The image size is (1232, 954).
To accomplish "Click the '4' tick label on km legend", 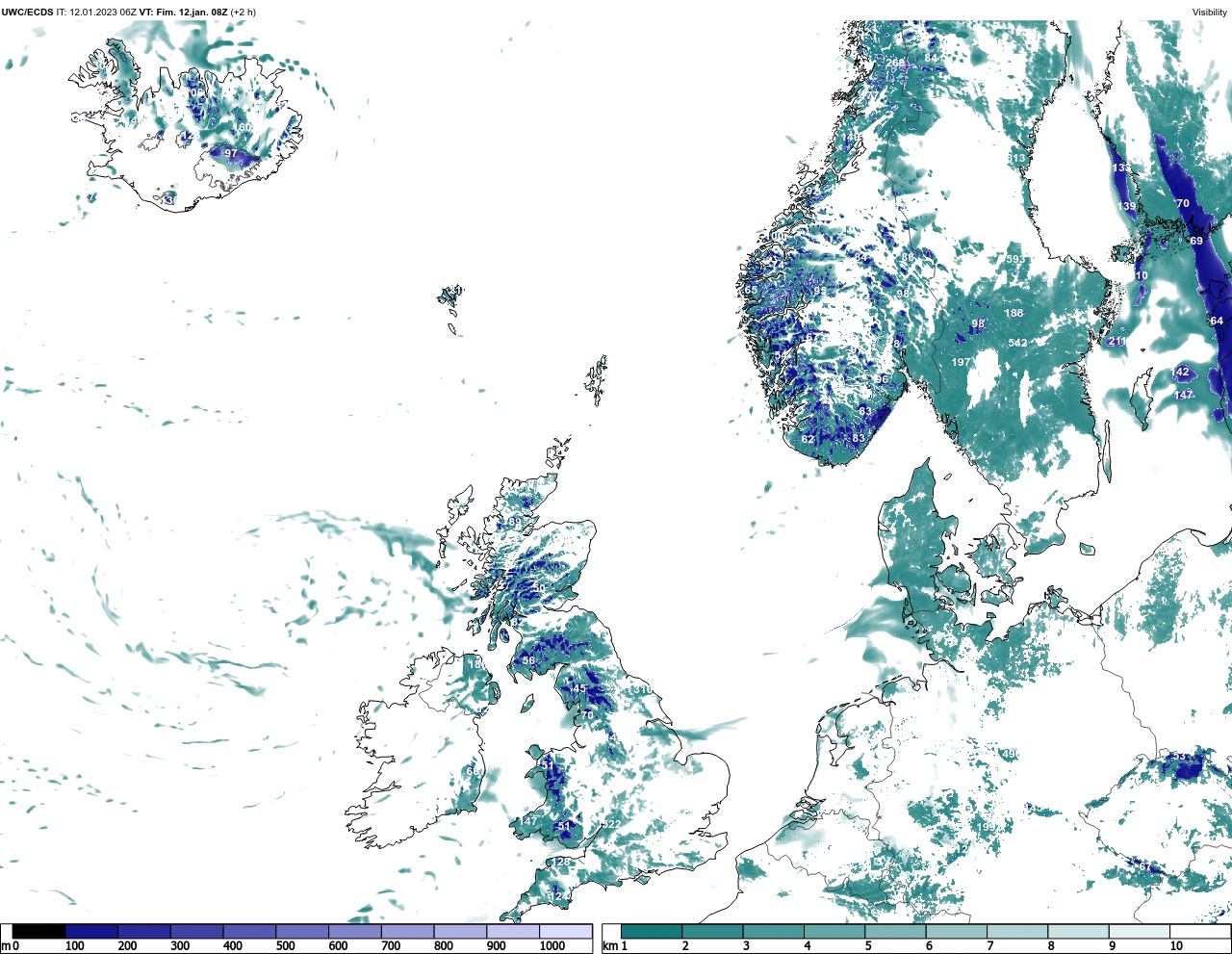I will [x=808, y=946].
